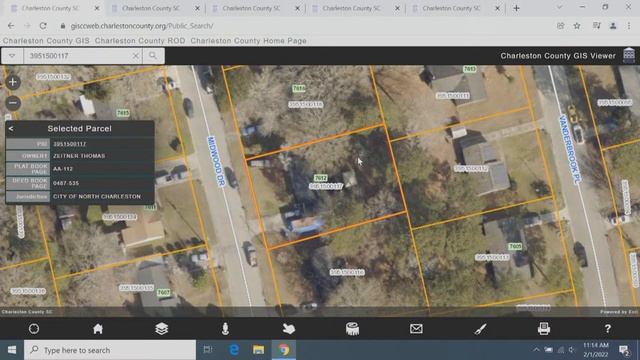Show hidden system tray icons
640x360 pixels.
[536, 350]
